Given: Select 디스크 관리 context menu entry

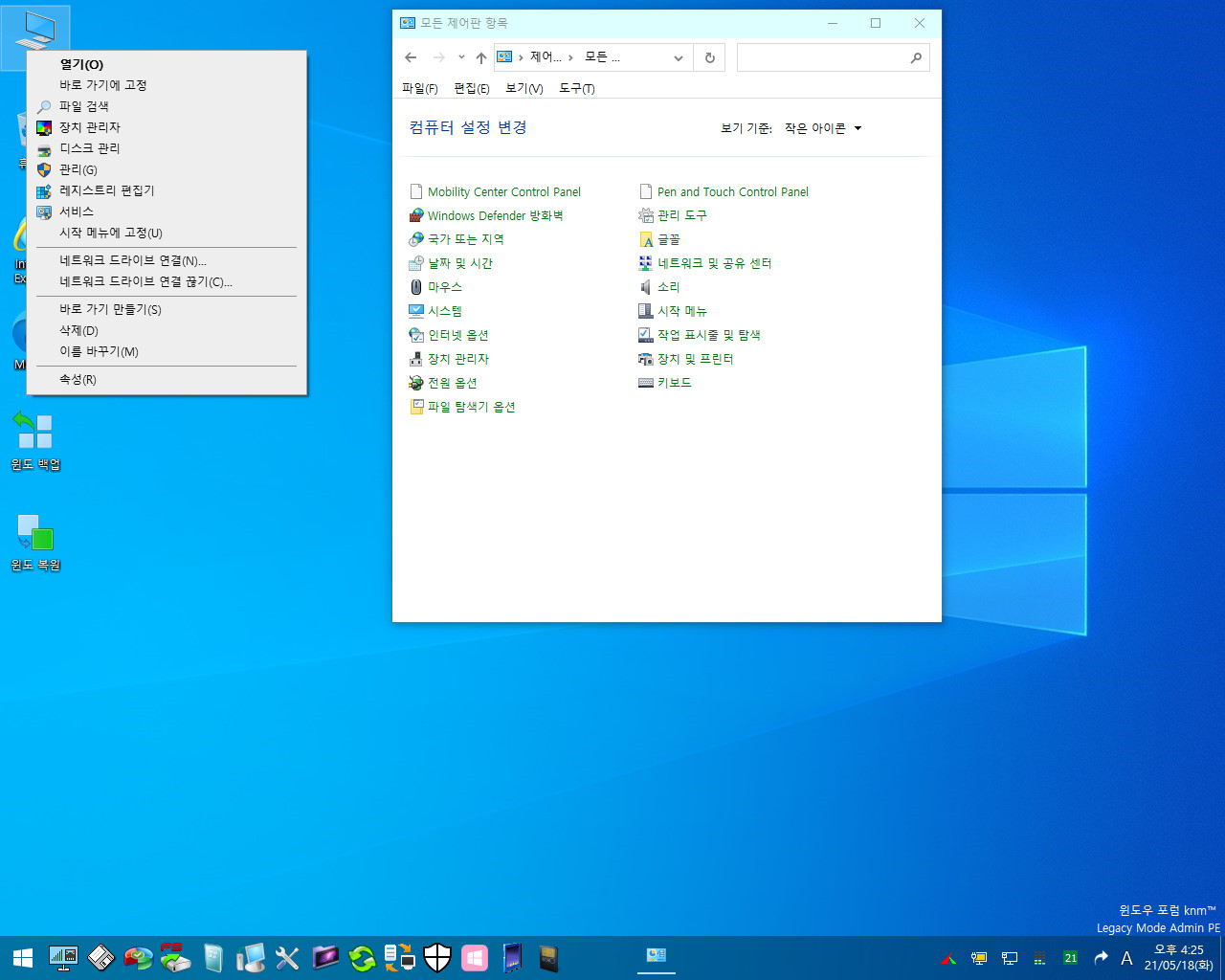Looking at the screenshot, I should [x=167, y=148].
